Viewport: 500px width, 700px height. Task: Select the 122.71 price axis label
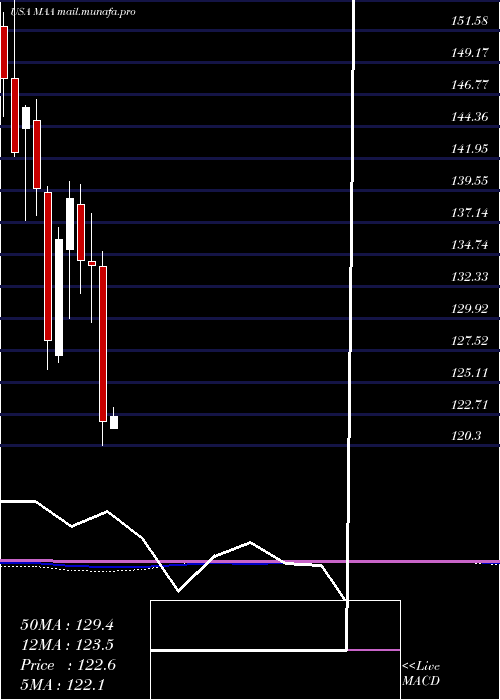pos(469,405)
